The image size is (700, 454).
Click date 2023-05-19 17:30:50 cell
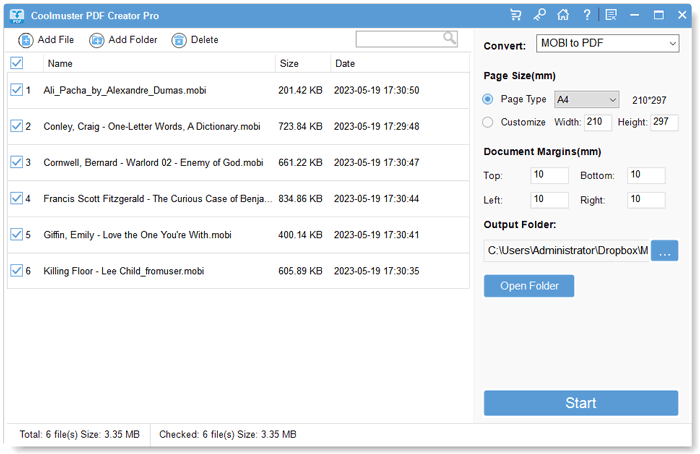pyautogui.click(x=376, y=90)
